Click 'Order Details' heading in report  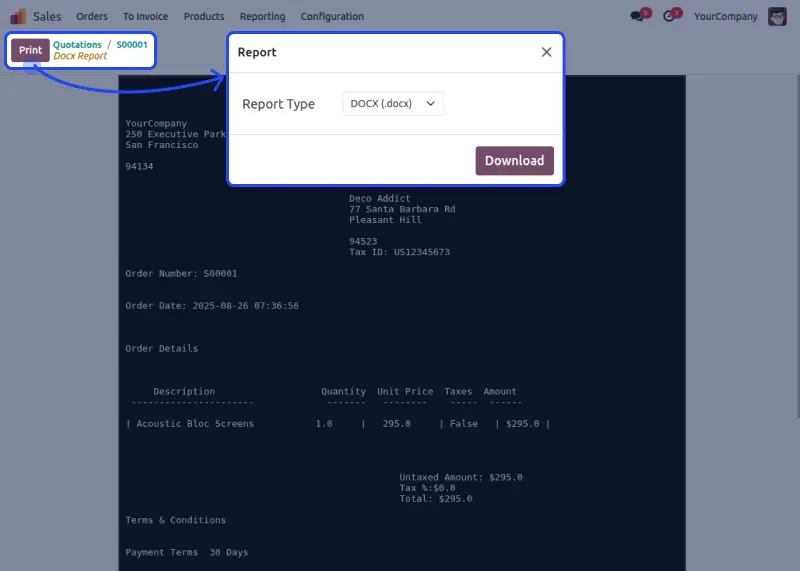[x=162, y=349]
